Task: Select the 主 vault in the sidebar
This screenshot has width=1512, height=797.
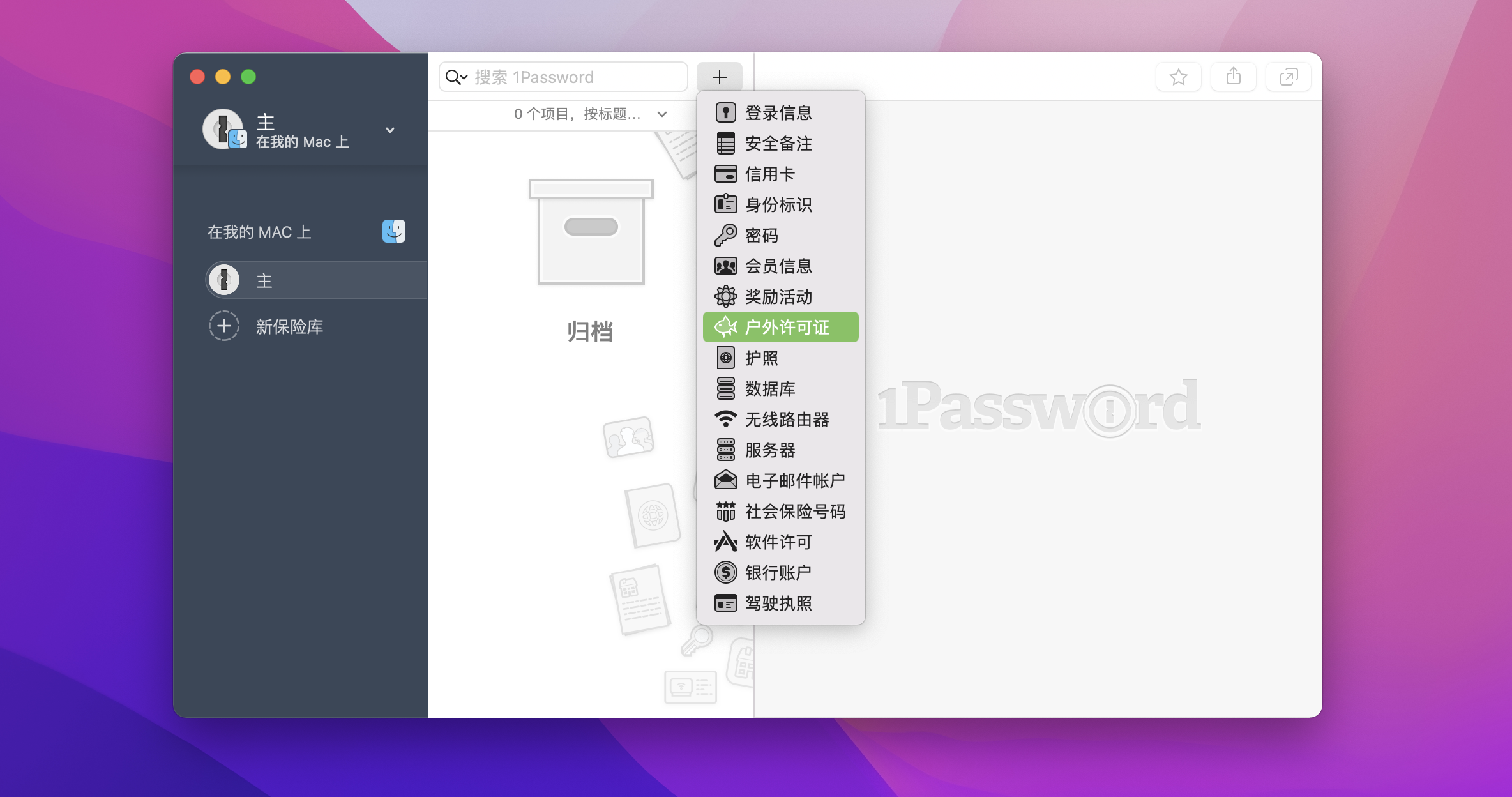Action: 317,280
